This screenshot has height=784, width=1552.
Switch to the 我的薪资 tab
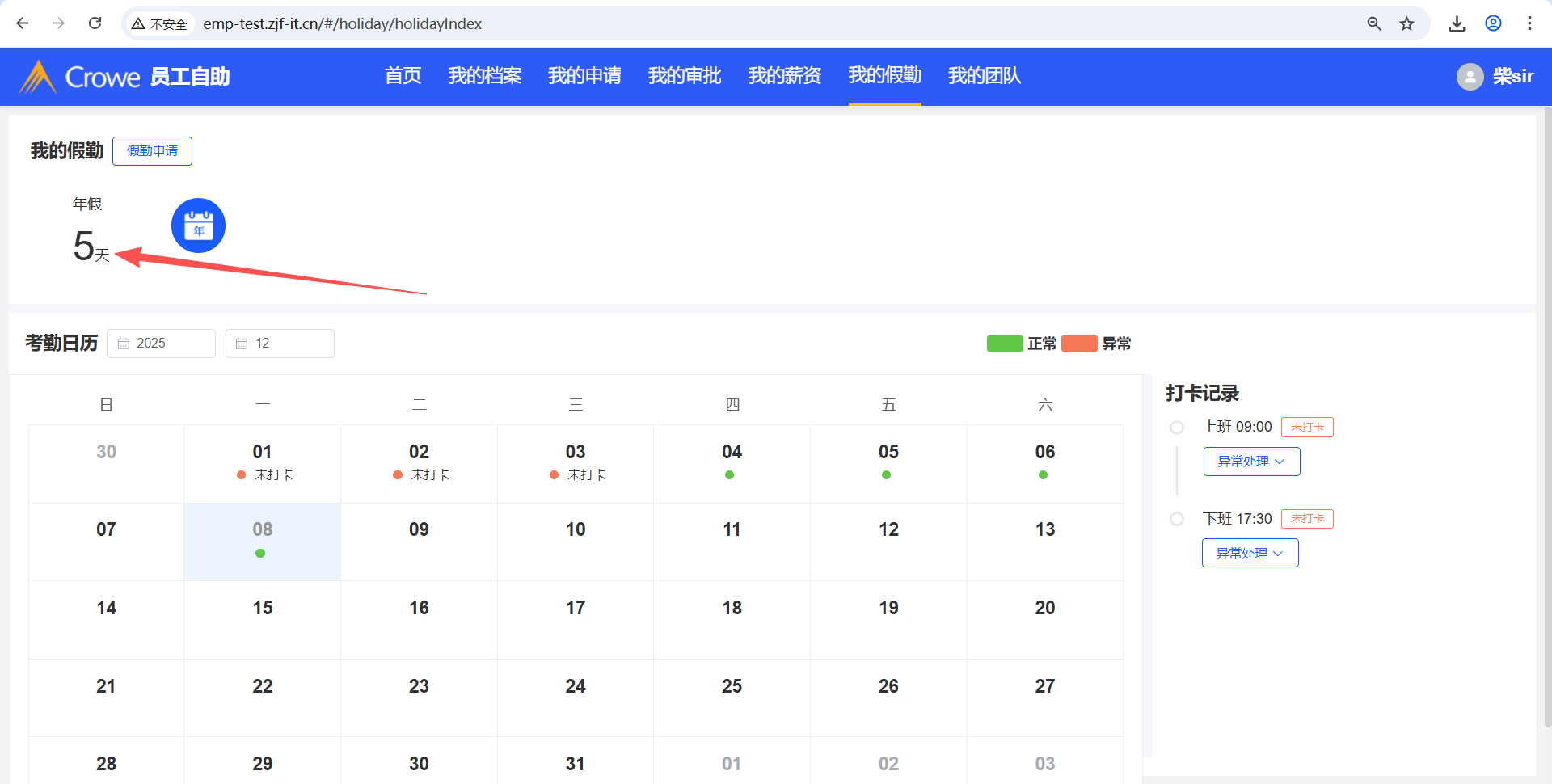click(784, 76)
